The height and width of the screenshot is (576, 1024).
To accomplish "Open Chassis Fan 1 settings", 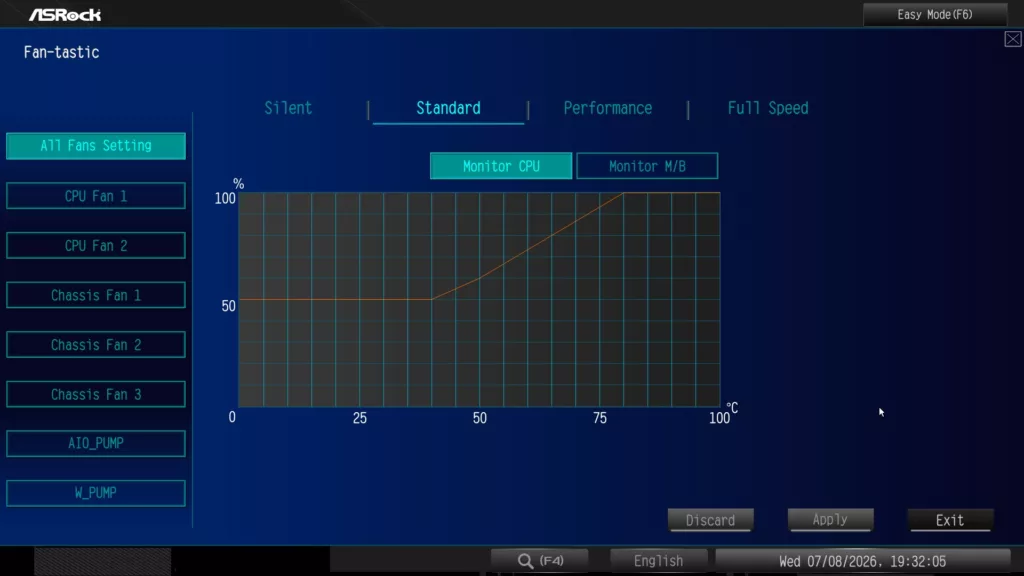I will point(96,295).
